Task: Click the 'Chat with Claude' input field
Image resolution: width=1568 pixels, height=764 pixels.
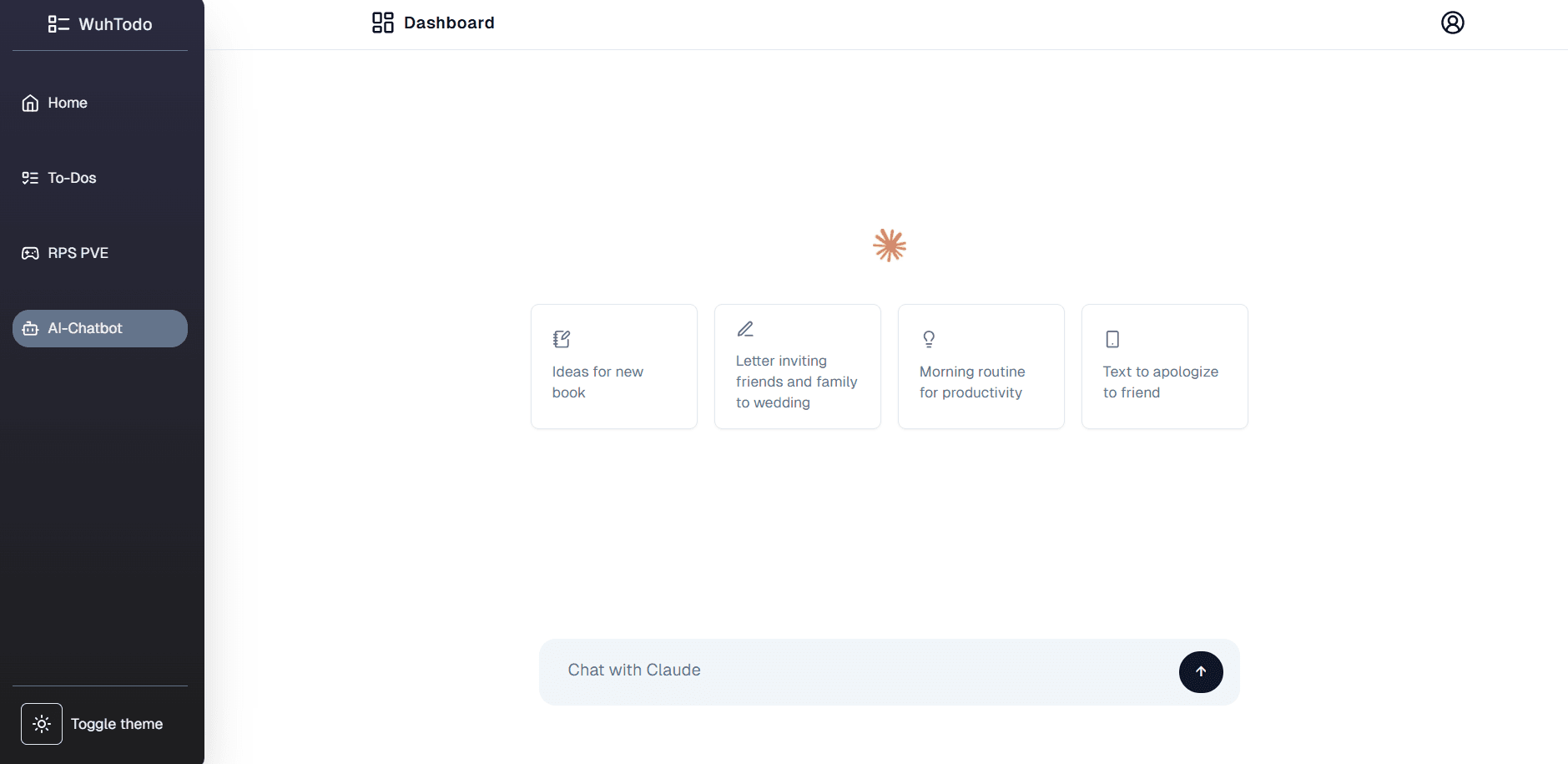Action: tap(834, 670)
